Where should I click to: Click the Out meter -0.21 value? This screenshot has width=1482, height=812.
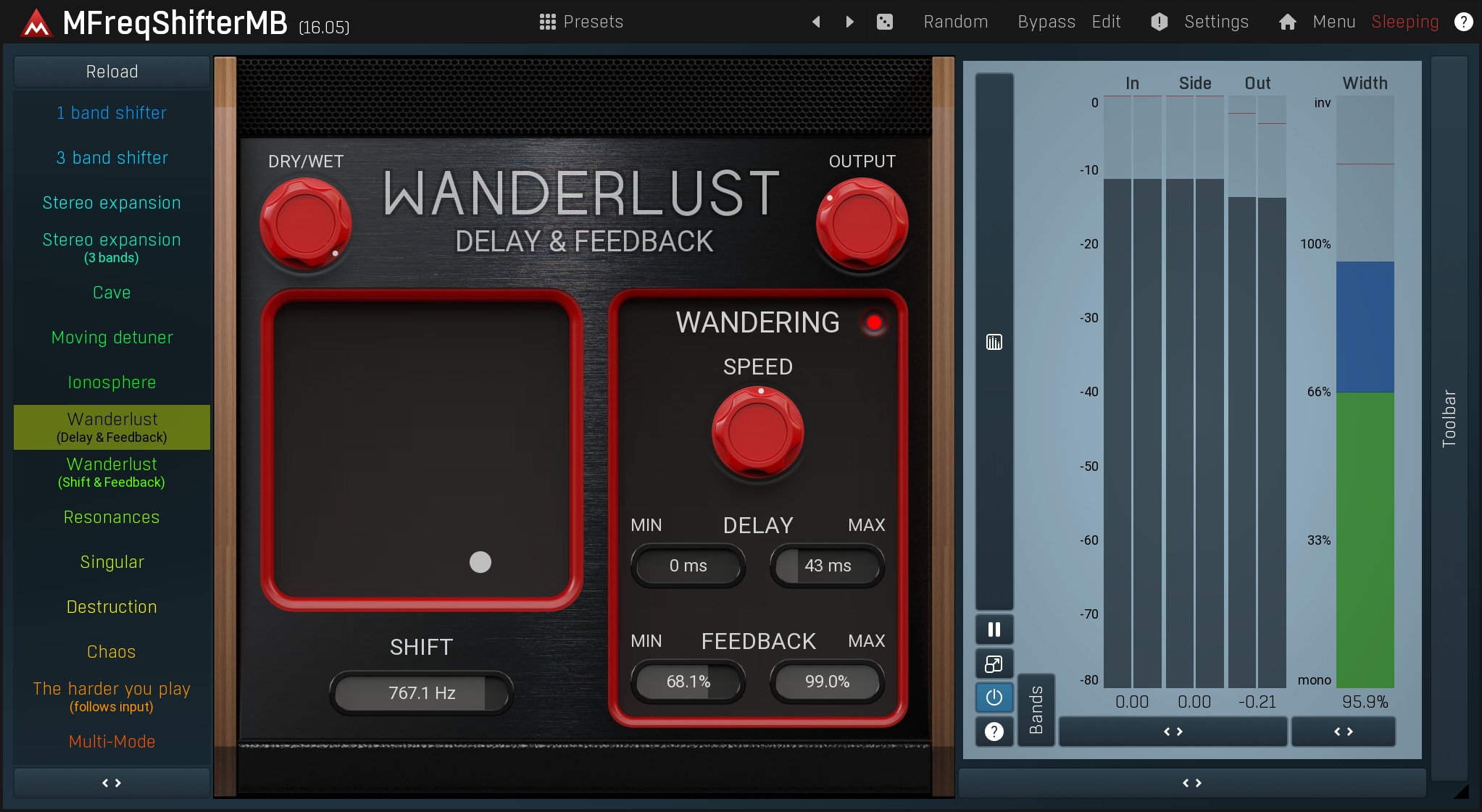point(1257,702)
